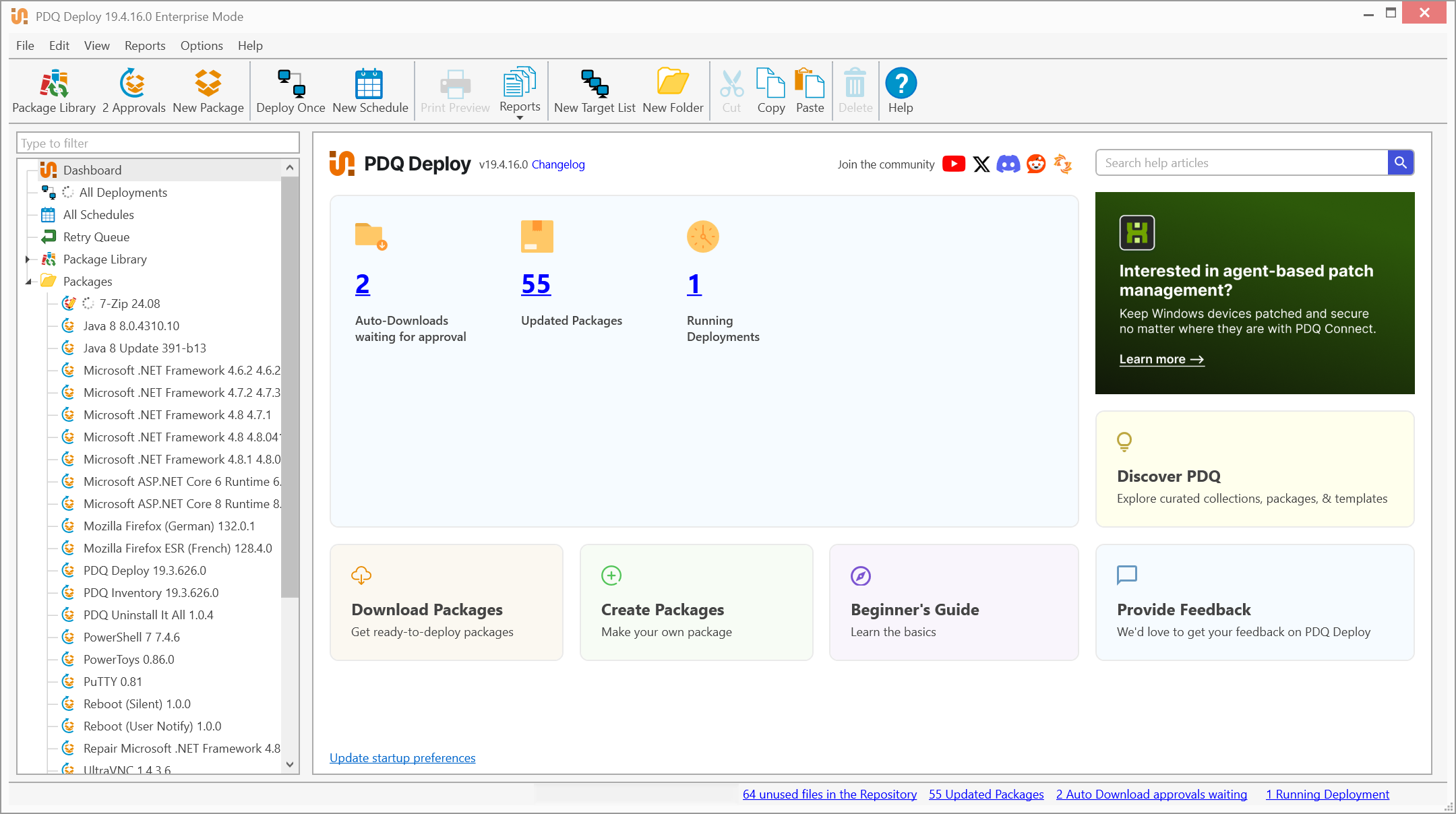This screenshot has height=814, width=1456.
Task: Click the search help articles input field
Action: pos(1241,162)
